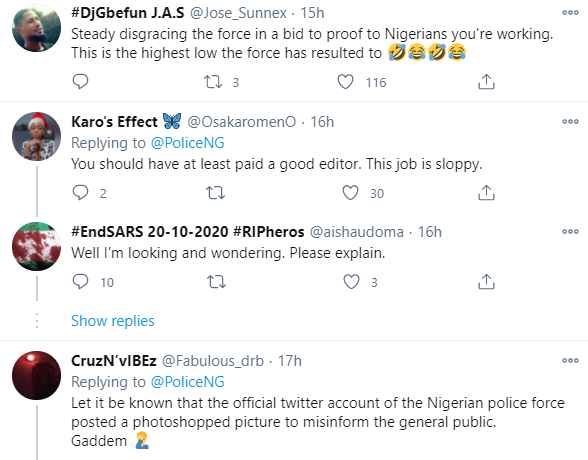Screen dimensions: 588x460
Task: Open @PoliceNG mention in CruzN'vIBEz reply
Action: tap(188, 382)
